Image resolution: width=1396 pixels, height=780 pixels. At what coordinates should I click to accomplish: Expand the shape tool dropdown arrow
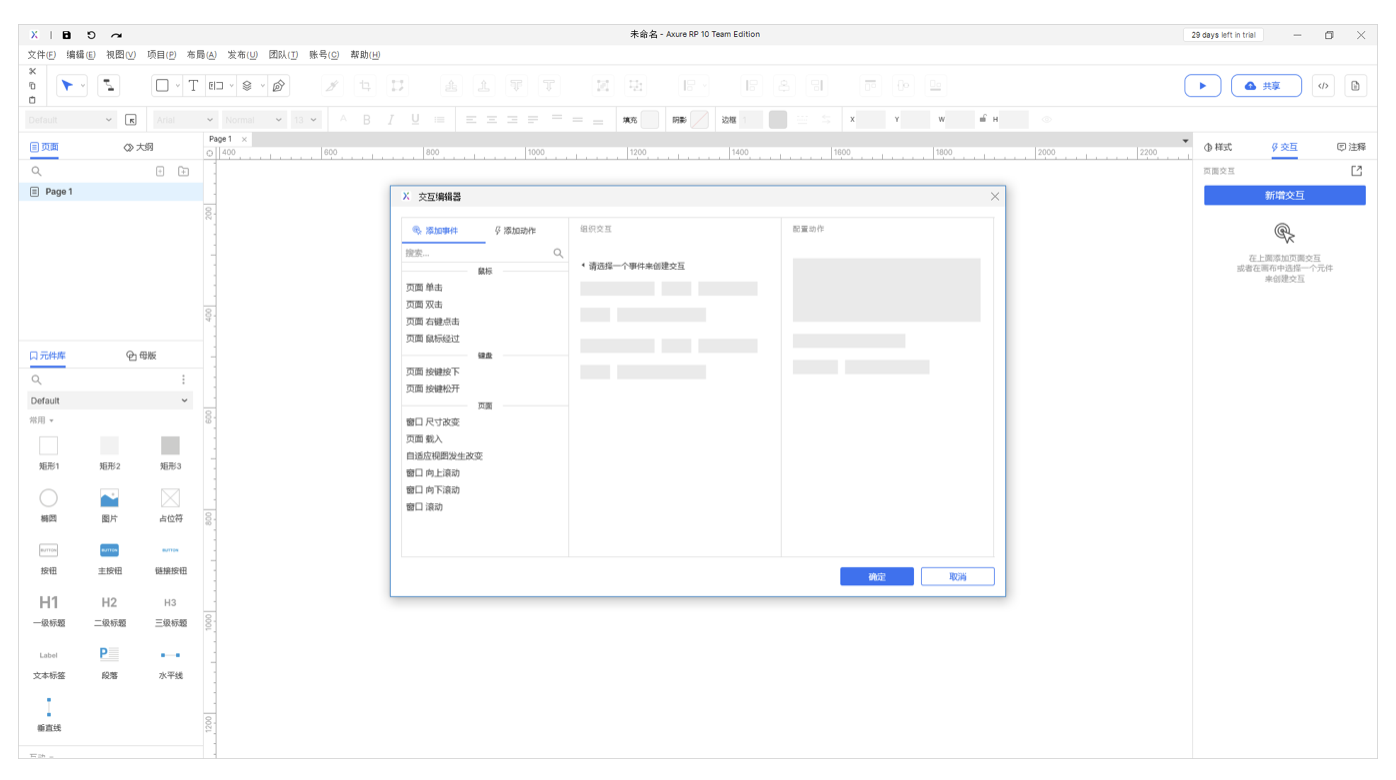click(x=178, y=86)
